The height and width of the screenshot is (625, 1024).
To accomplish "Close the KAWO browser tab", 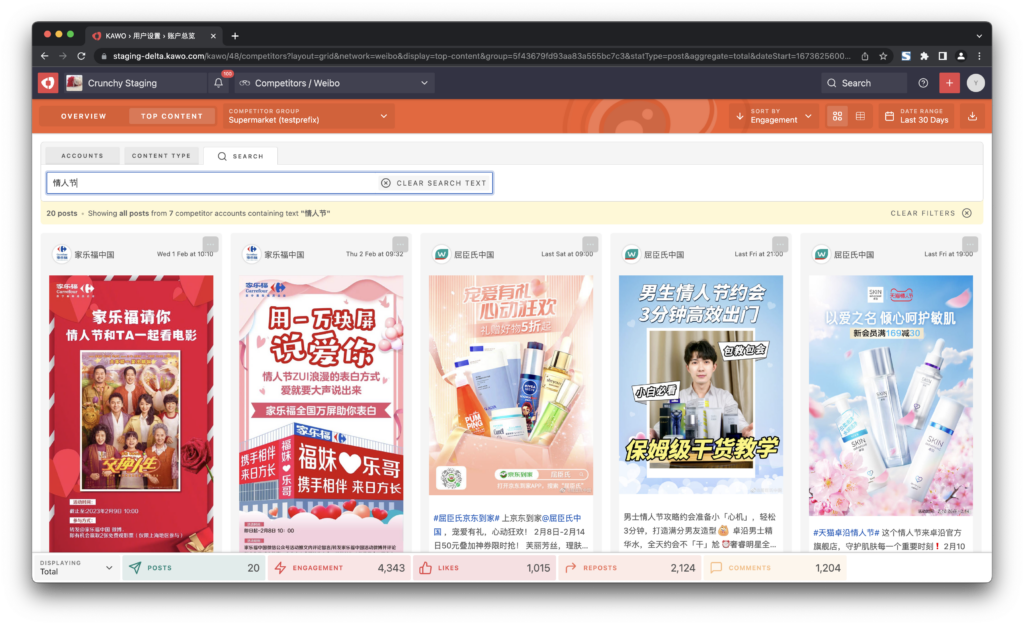I will [x=213, y=36].
